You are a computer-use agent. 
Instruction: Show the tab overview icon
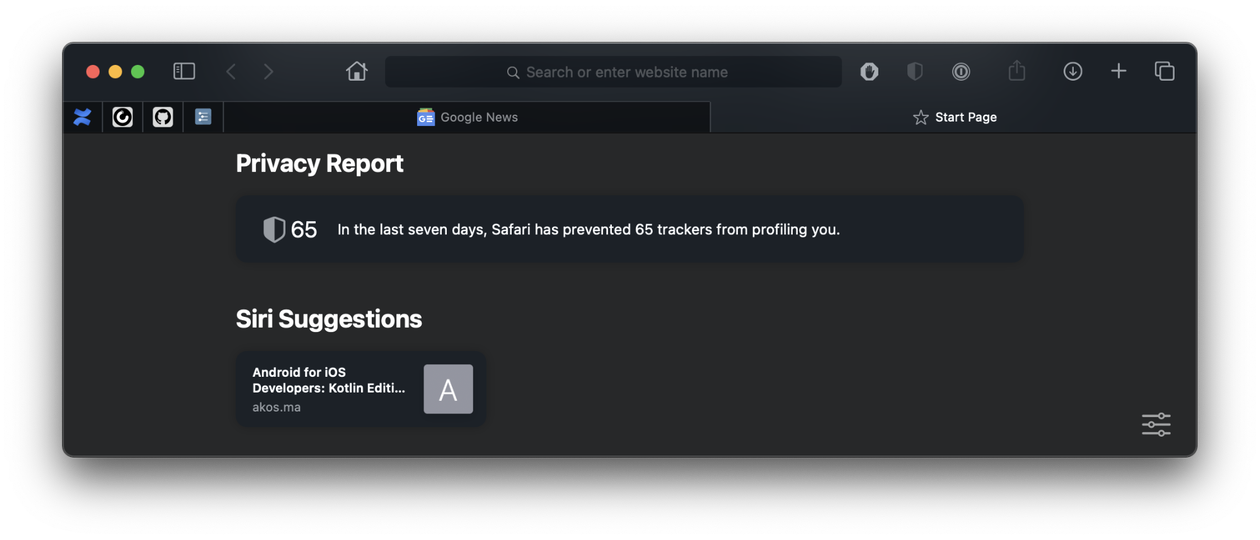[x=1164, y=71]
